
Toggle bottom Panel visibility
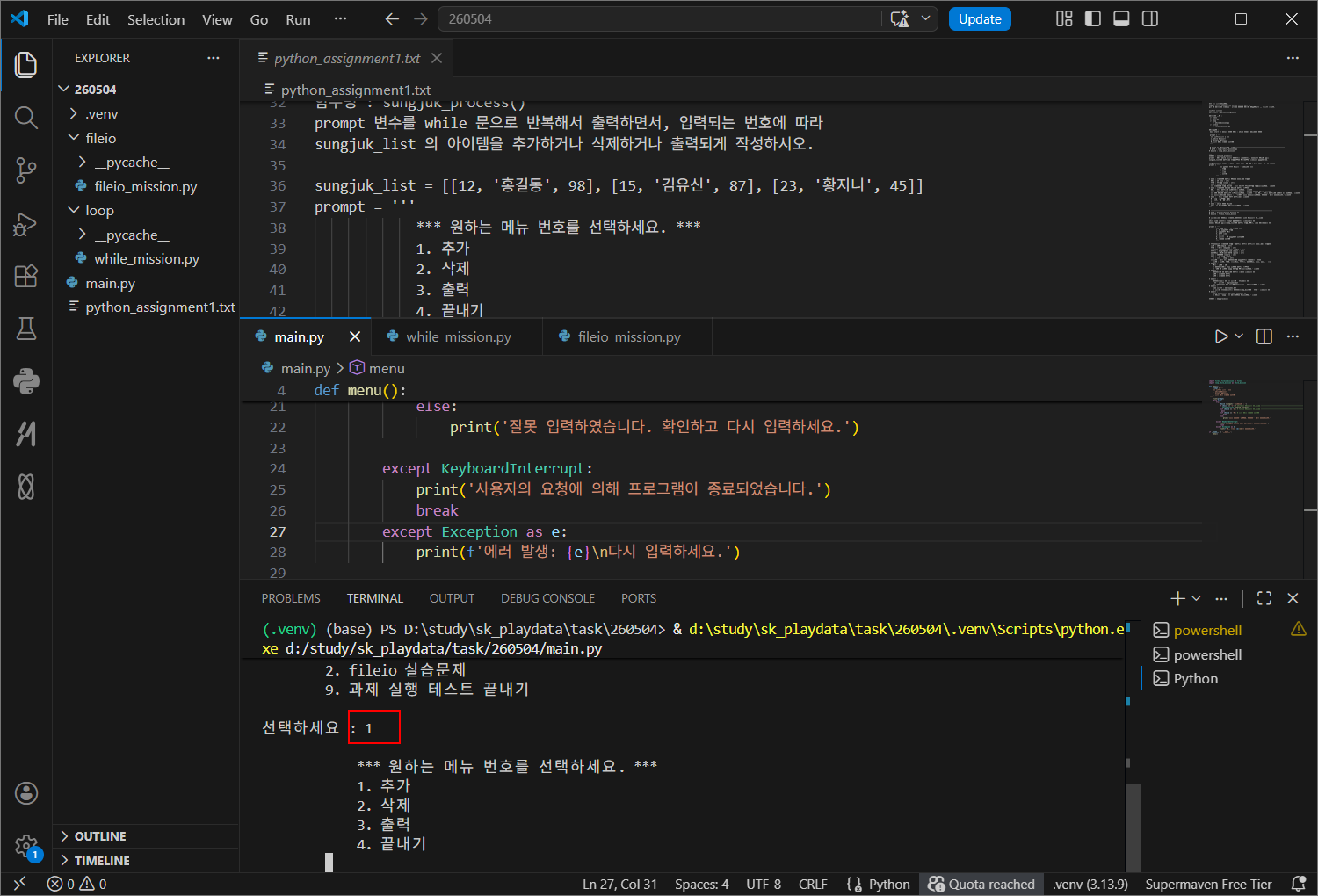1121,18
